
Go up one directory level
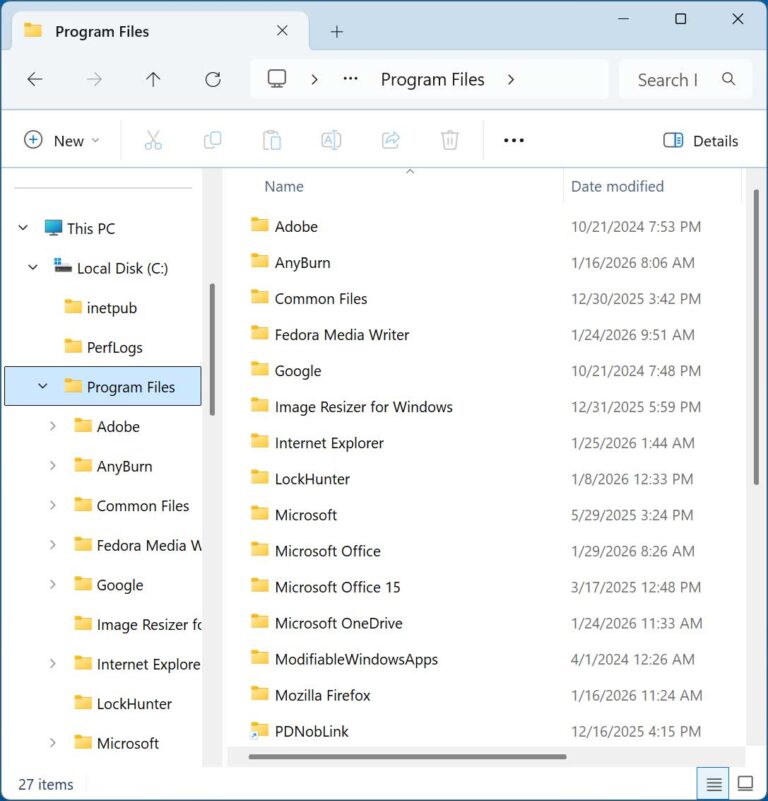[x=153, y=79]
